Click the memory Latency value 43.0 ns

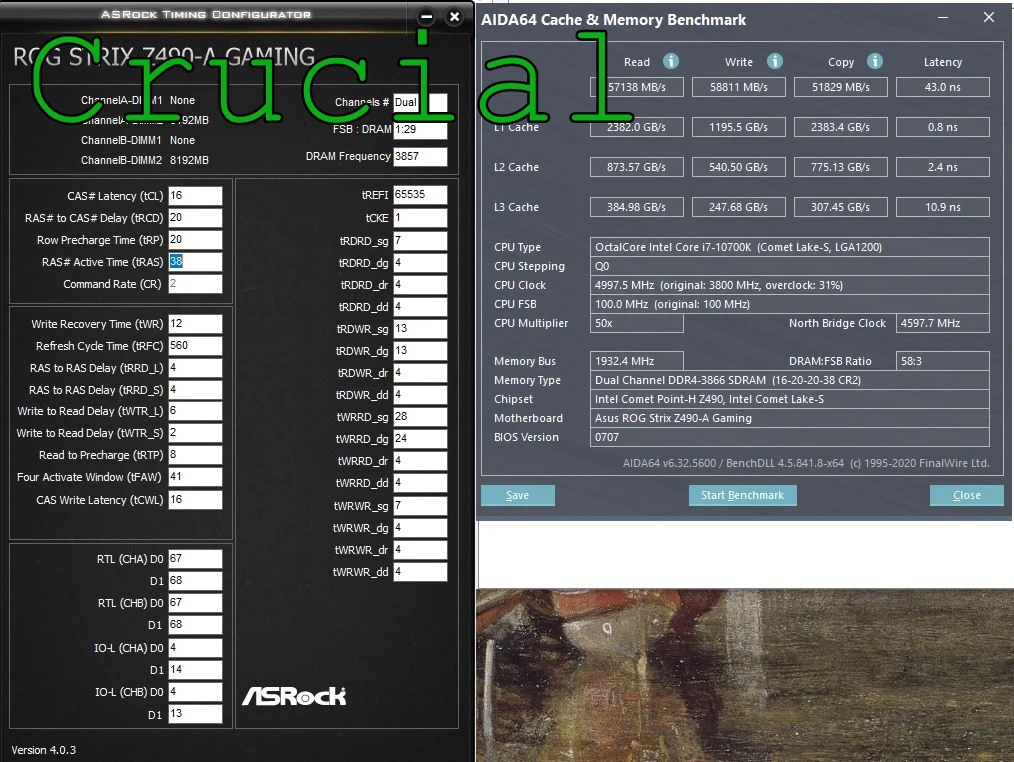coord(943,87)
